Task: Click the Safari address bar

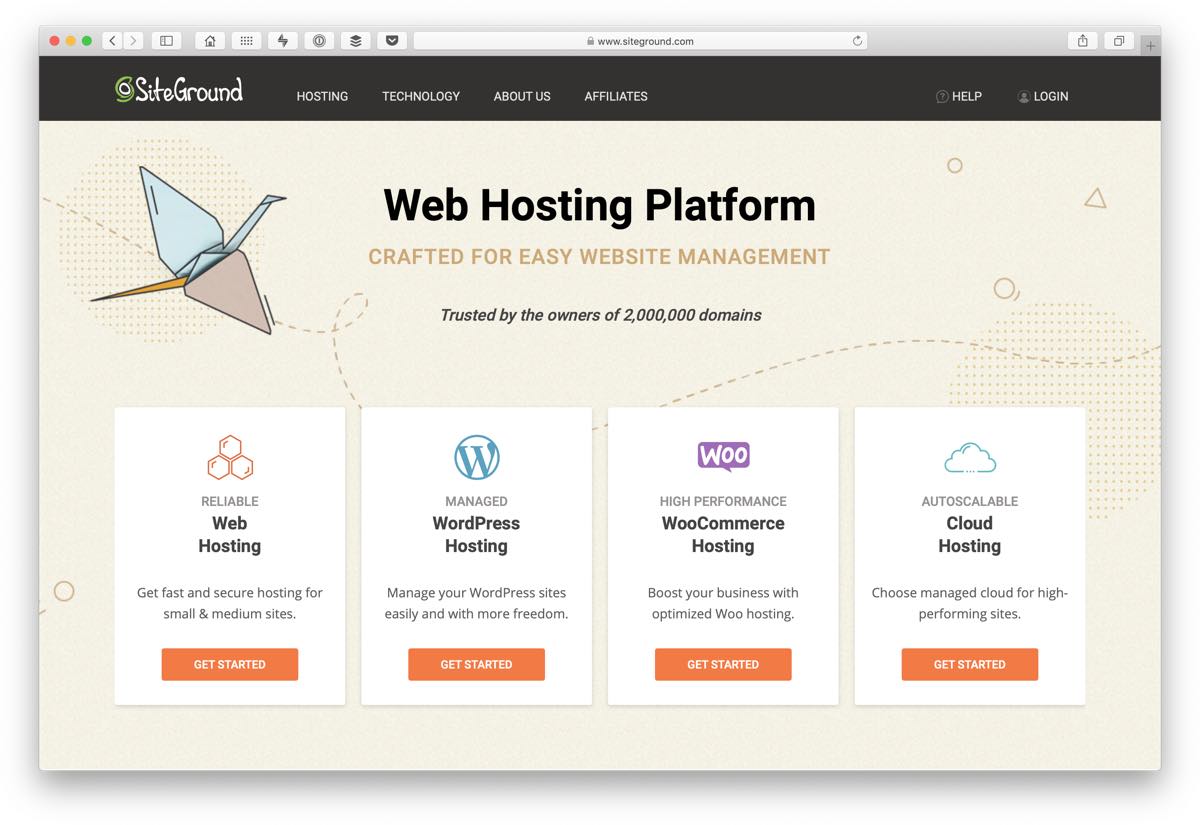Action: click(x=640, y=41)
